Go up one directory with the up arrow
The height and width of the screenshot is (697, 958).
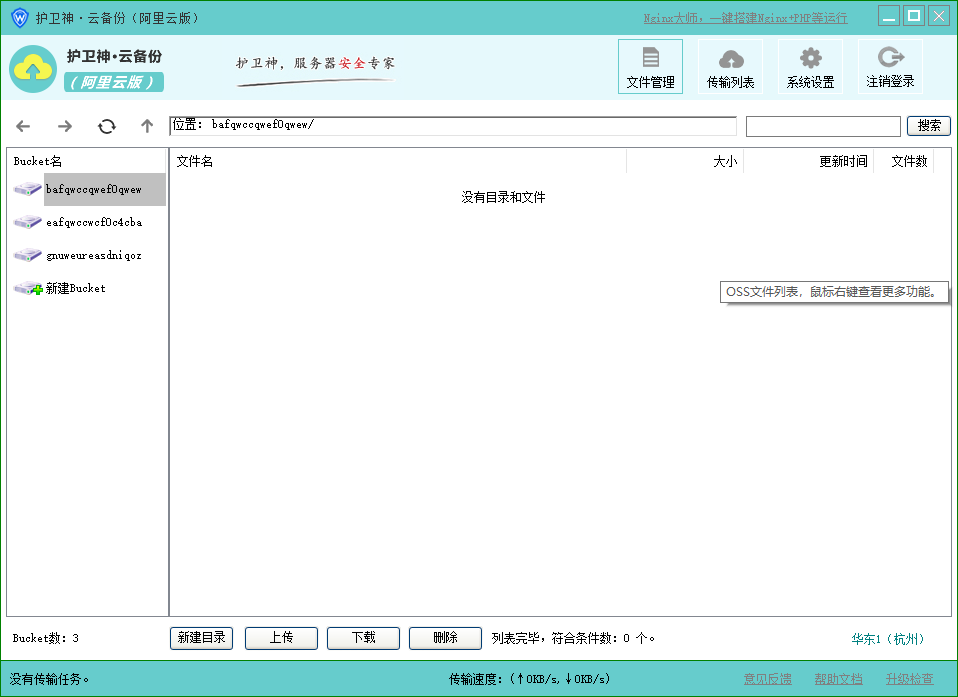[147, 126]
